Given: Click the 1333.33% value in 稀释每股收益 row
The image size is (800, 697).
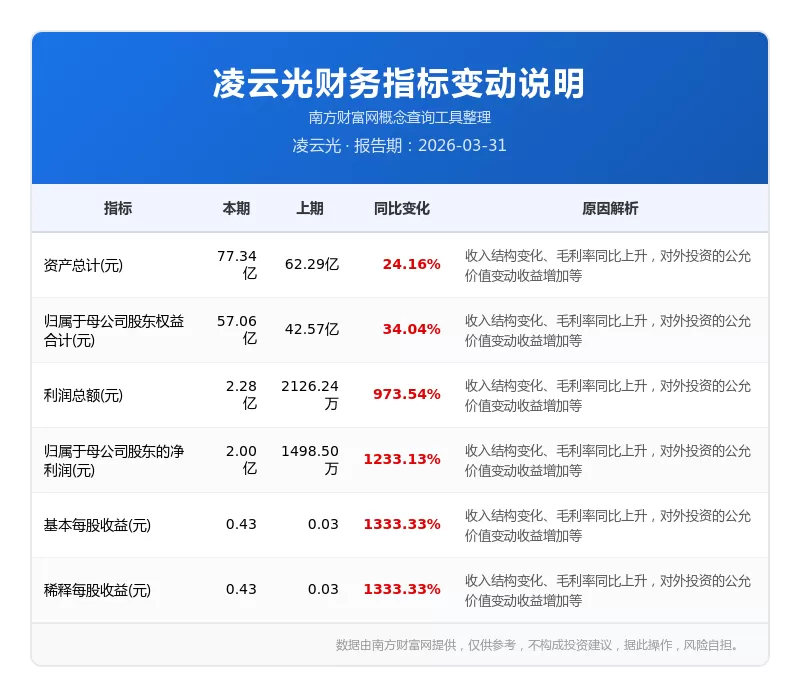Looking at the screenshot, I should pyautogui.click(x=402, y=589).
